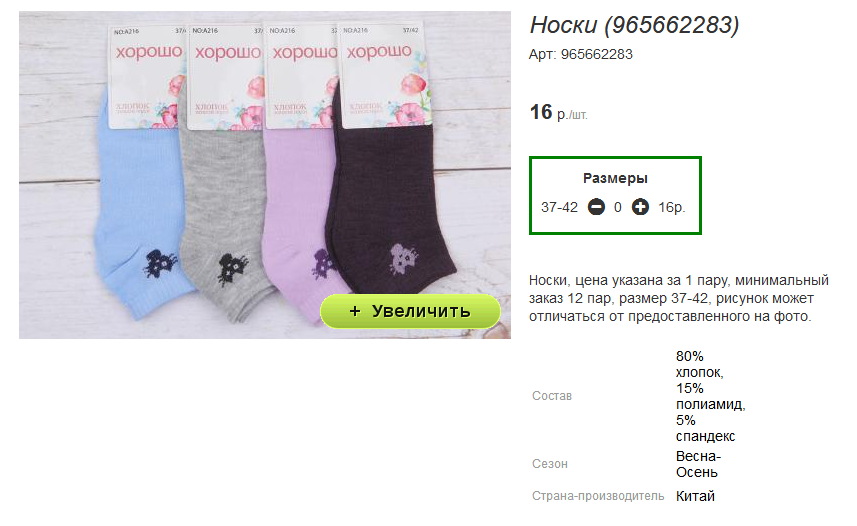Click the quantity value 0 between steppers

618,207
